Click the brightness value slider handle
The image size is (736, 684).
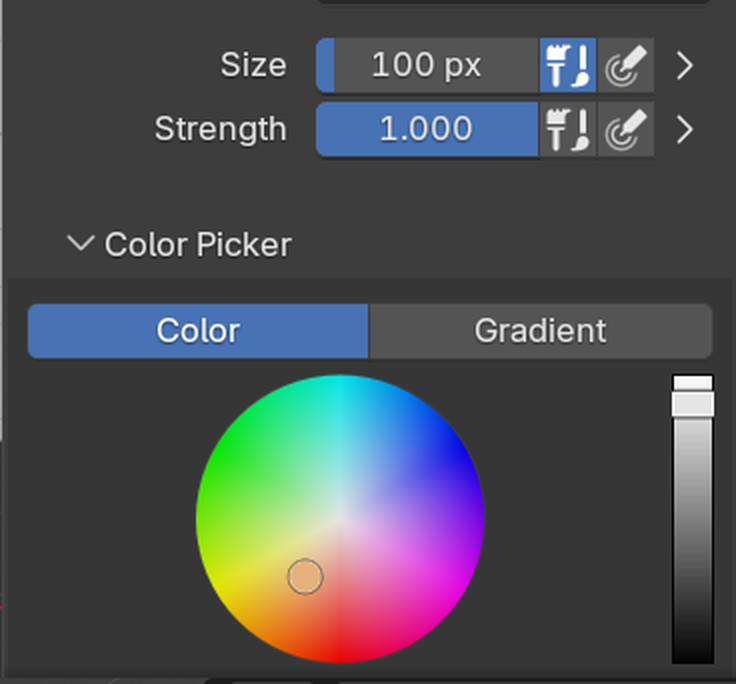coord(693,404)
